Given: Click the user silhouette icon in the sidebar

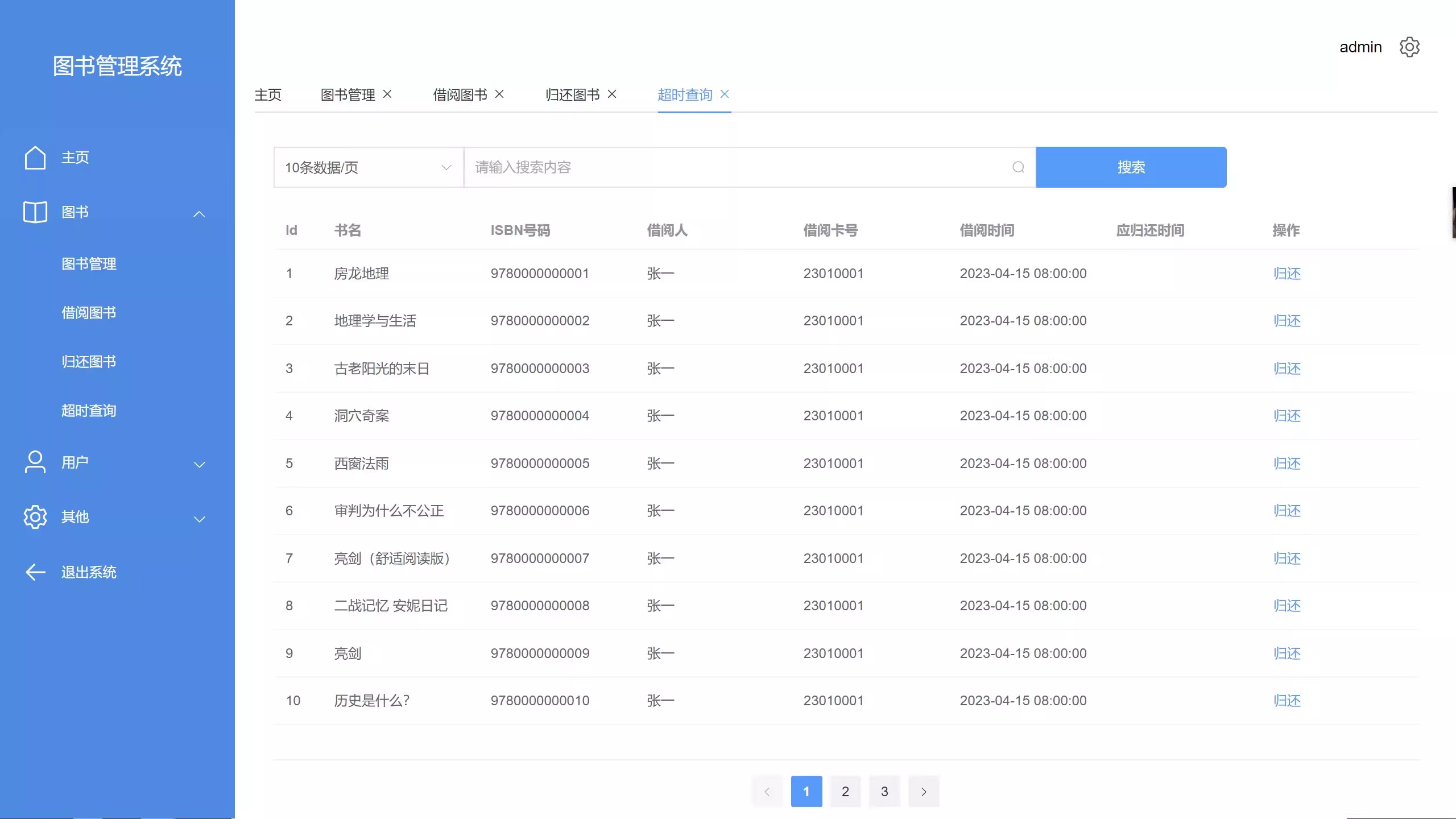Looking at the screenshot, I should coord(35,462).
